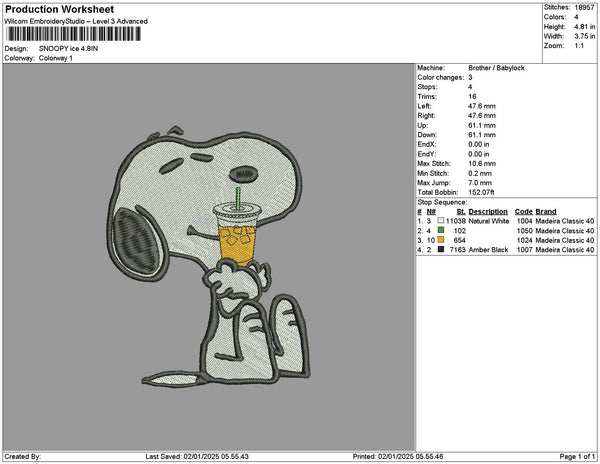Click stitch count '11038' in stop sequence
This screenshot has width=600, height=464.
(456, 221)
